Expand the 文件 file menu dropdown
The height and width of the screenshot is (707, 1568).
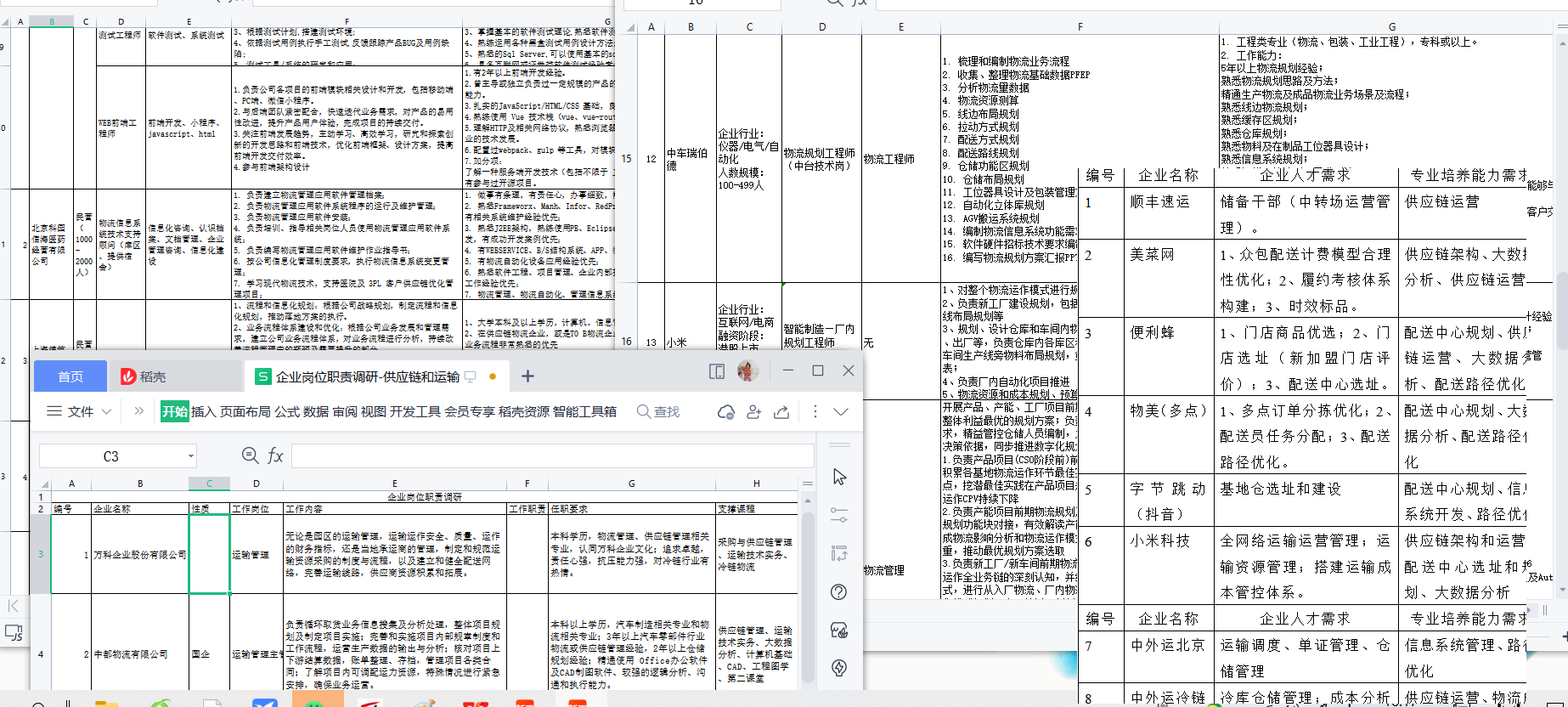tap(80, 411)
